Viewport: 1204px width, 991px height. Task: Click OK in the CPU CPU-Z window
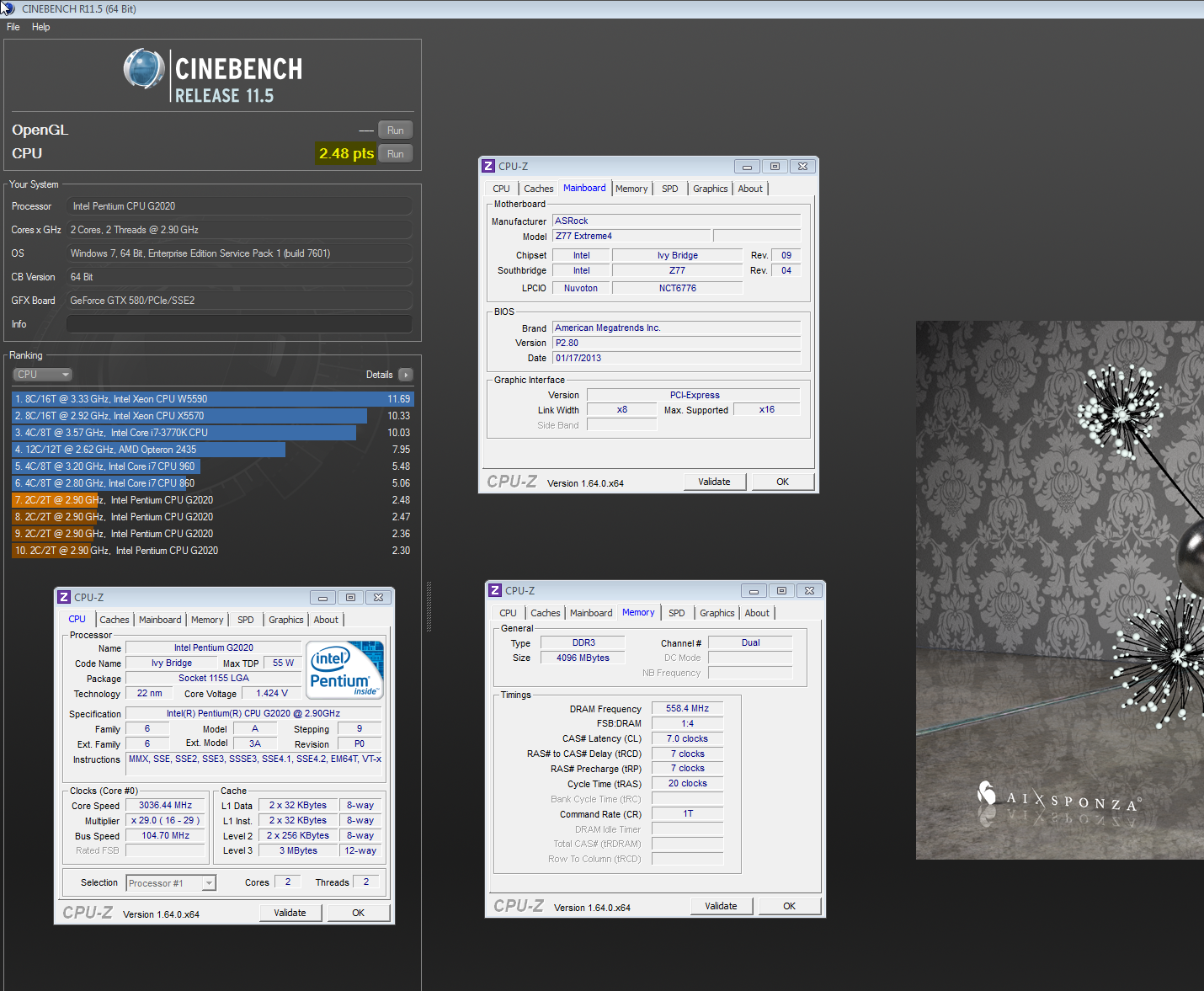click(x=359, y=913)
